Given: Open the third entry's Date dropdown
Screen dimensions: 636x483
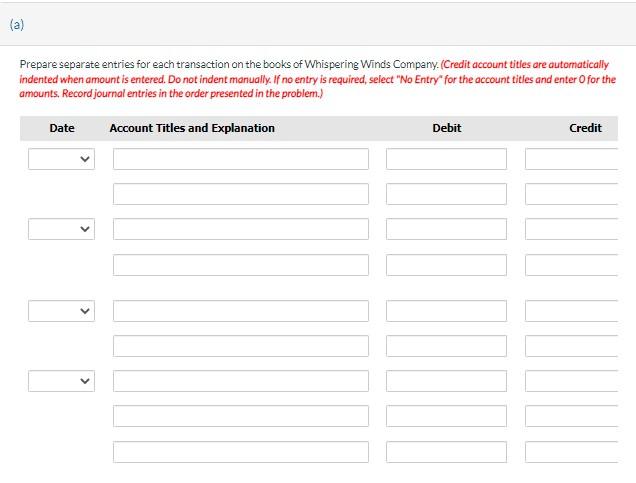Looking at the screenshot, I should (61, 311).
